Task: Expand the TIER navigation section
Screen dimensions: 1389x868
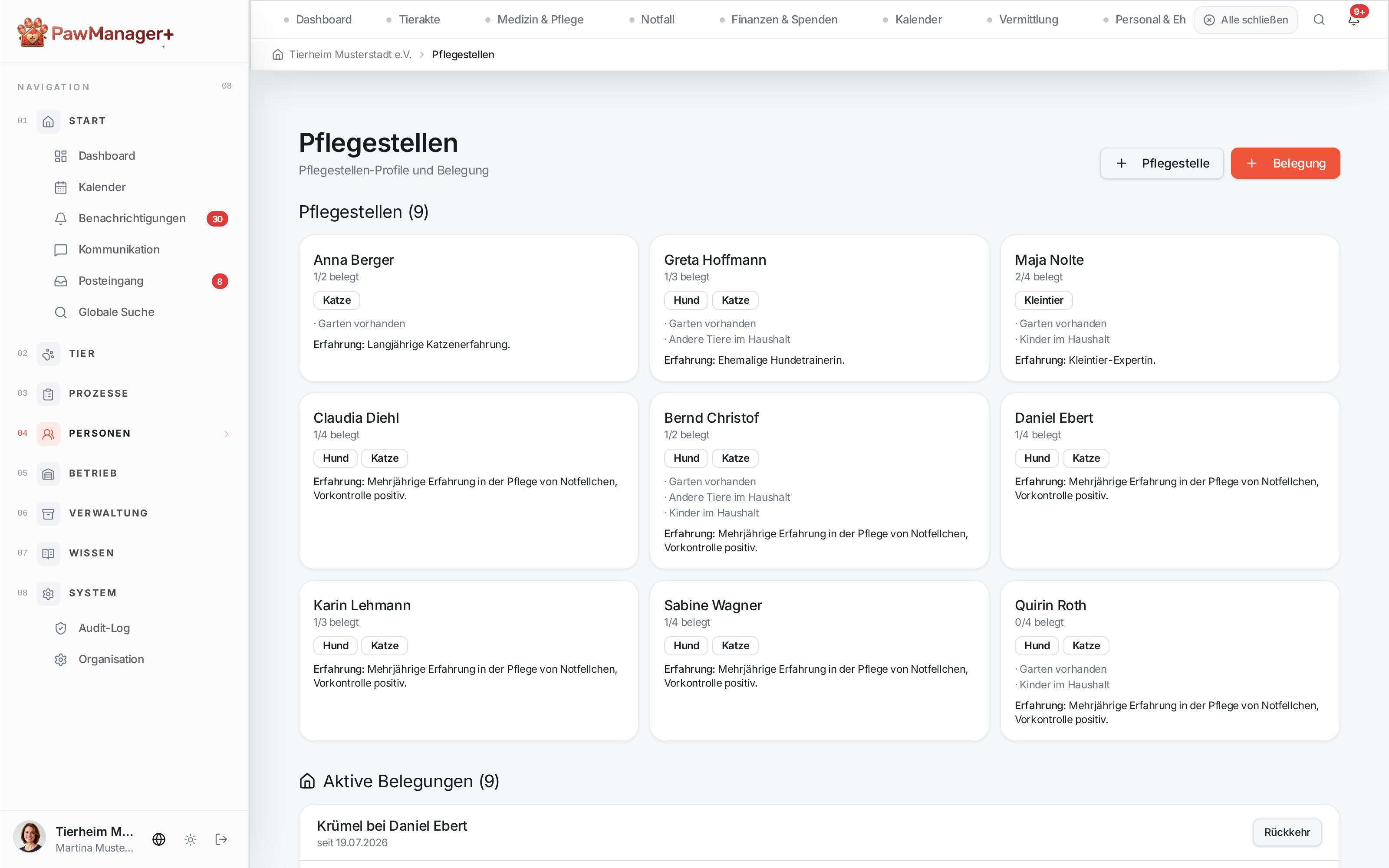Action: coord(125,354)
